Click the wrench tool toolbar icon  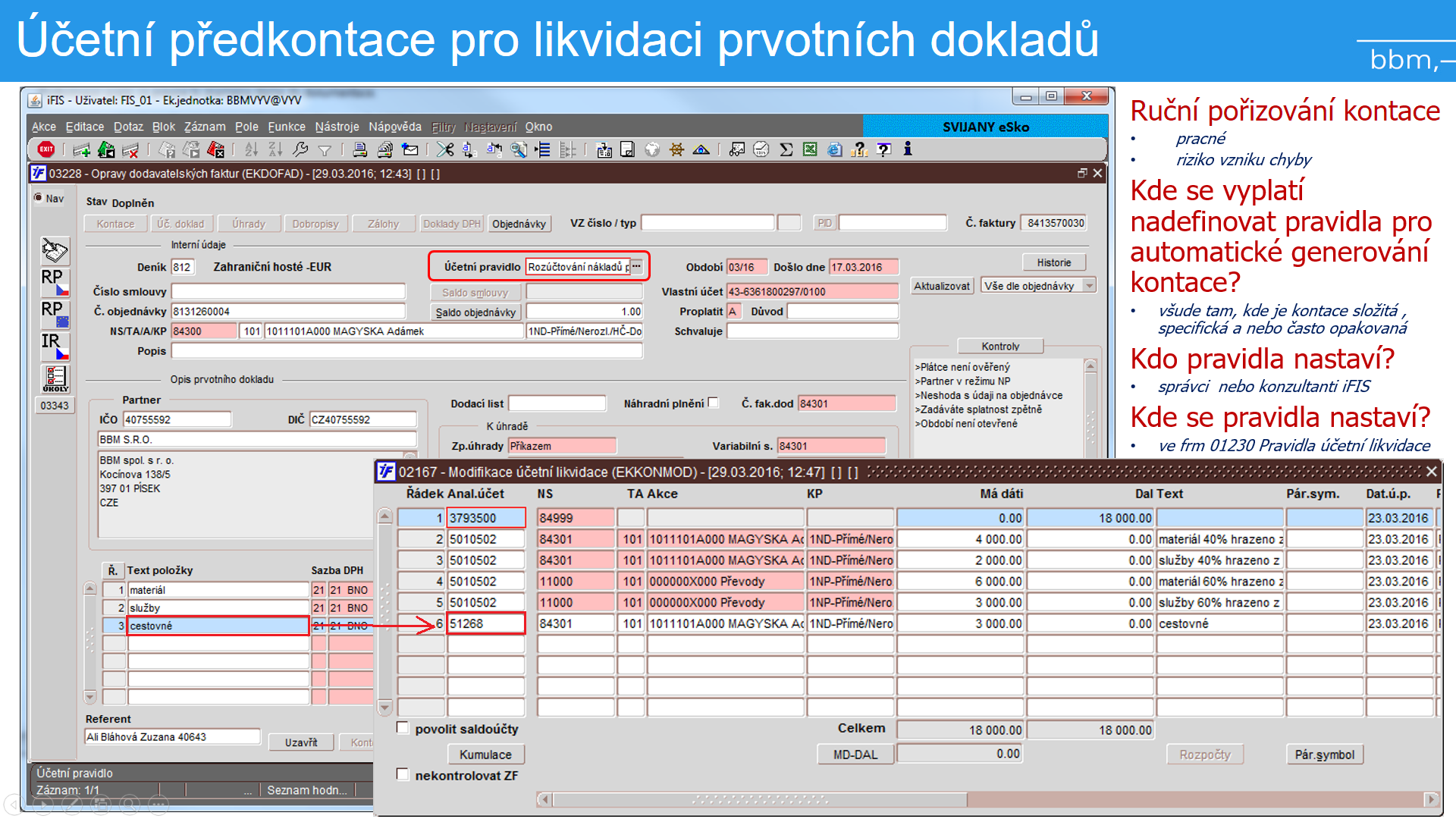pos(300,150)
